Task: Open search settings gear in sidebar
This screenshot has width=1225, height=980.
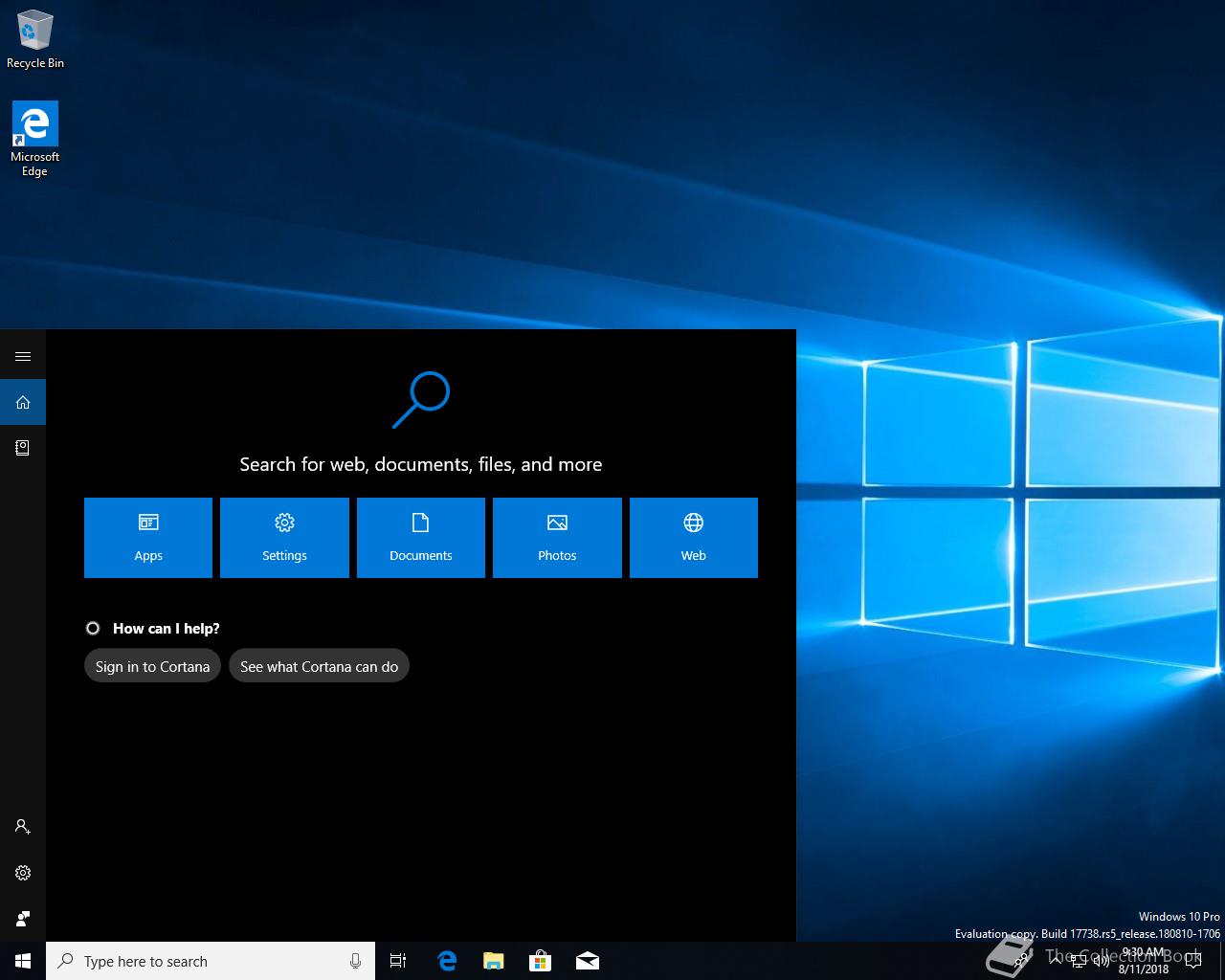Action: 23,873
